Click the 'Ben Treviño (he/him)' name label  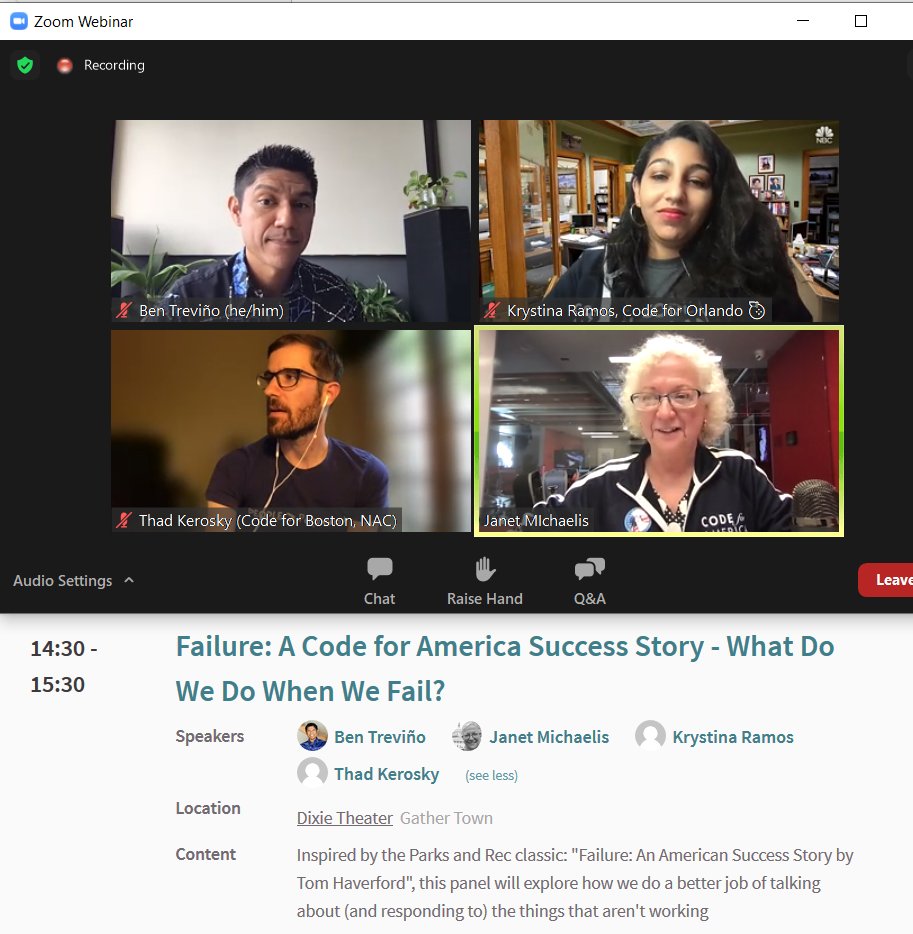tap(211, 310)
